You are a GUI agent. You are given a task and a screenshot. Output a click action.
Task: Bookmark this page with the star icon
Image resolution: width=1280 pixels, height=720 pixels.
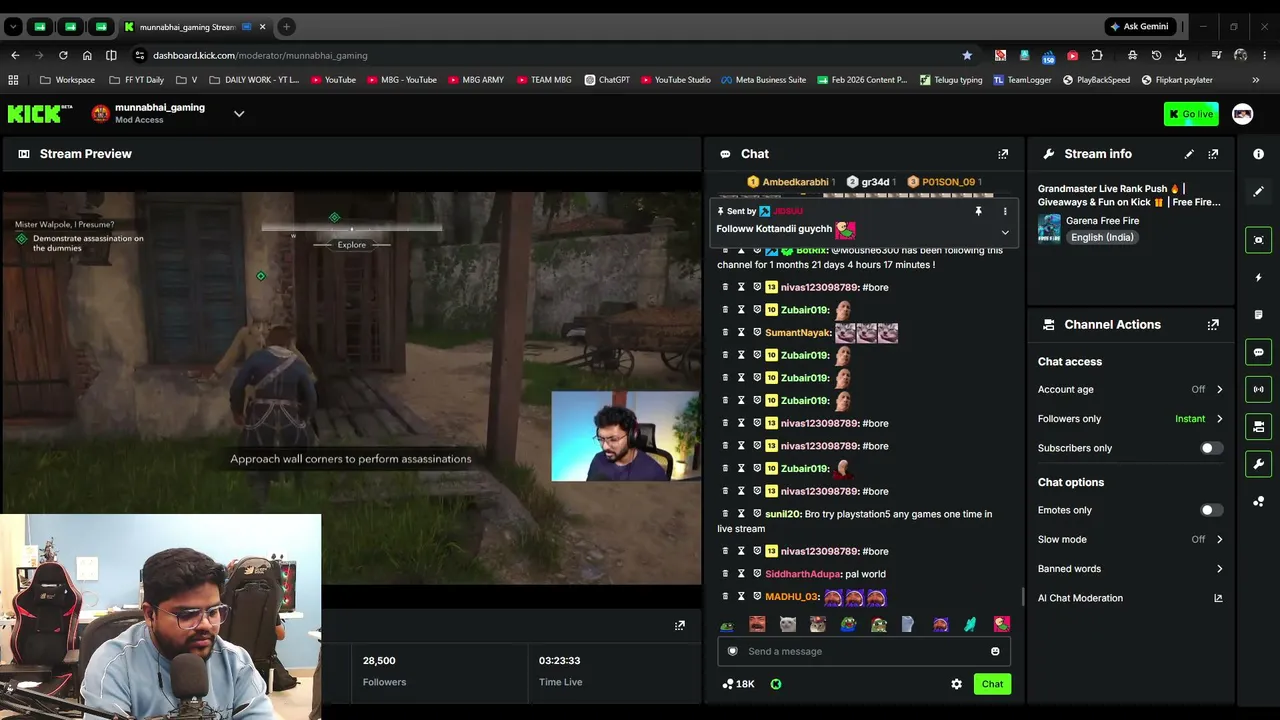(x=967, y=55)
